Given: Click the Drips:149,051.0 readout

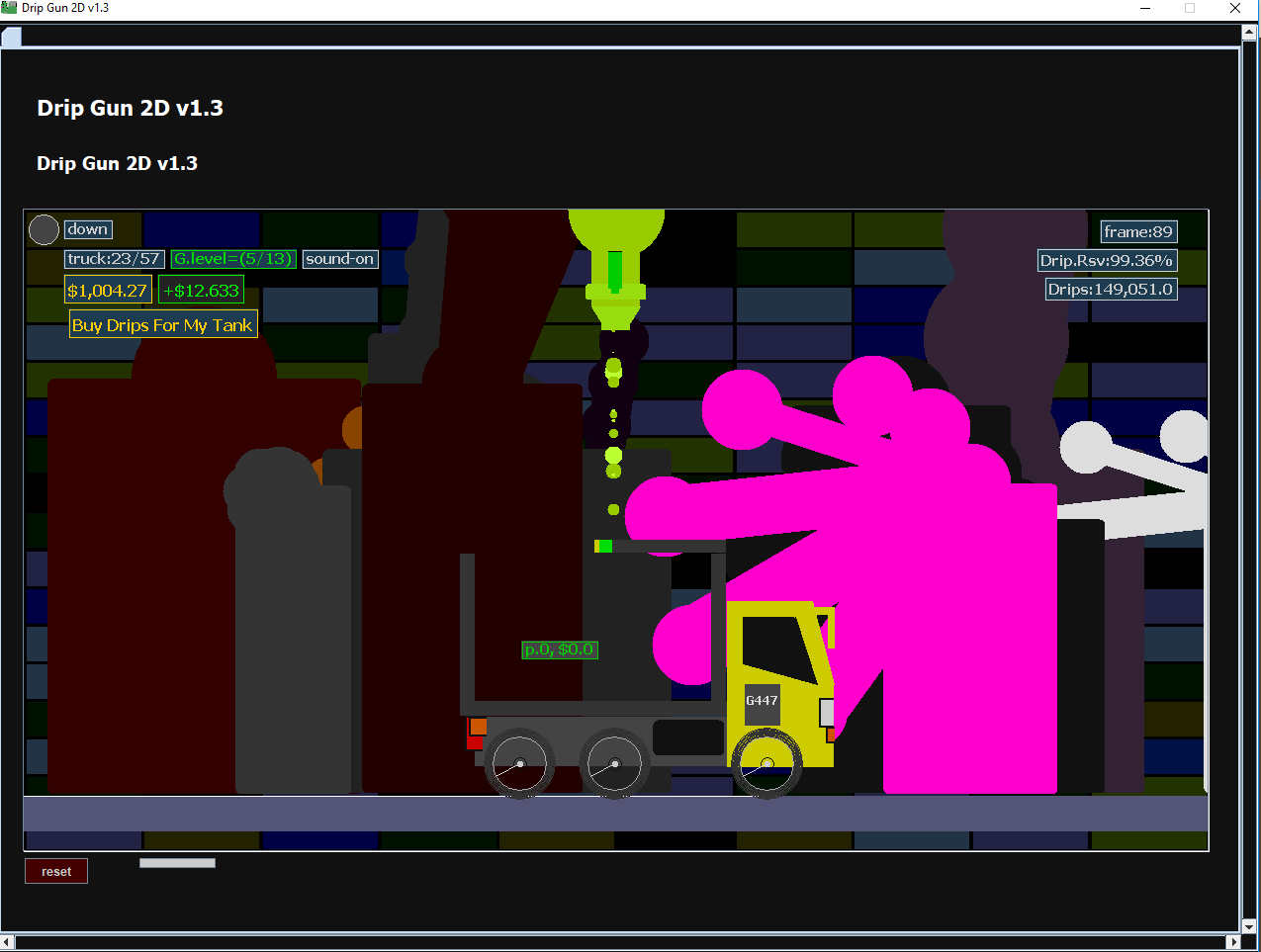Looking at the screenshot, I should (1111, 289).
